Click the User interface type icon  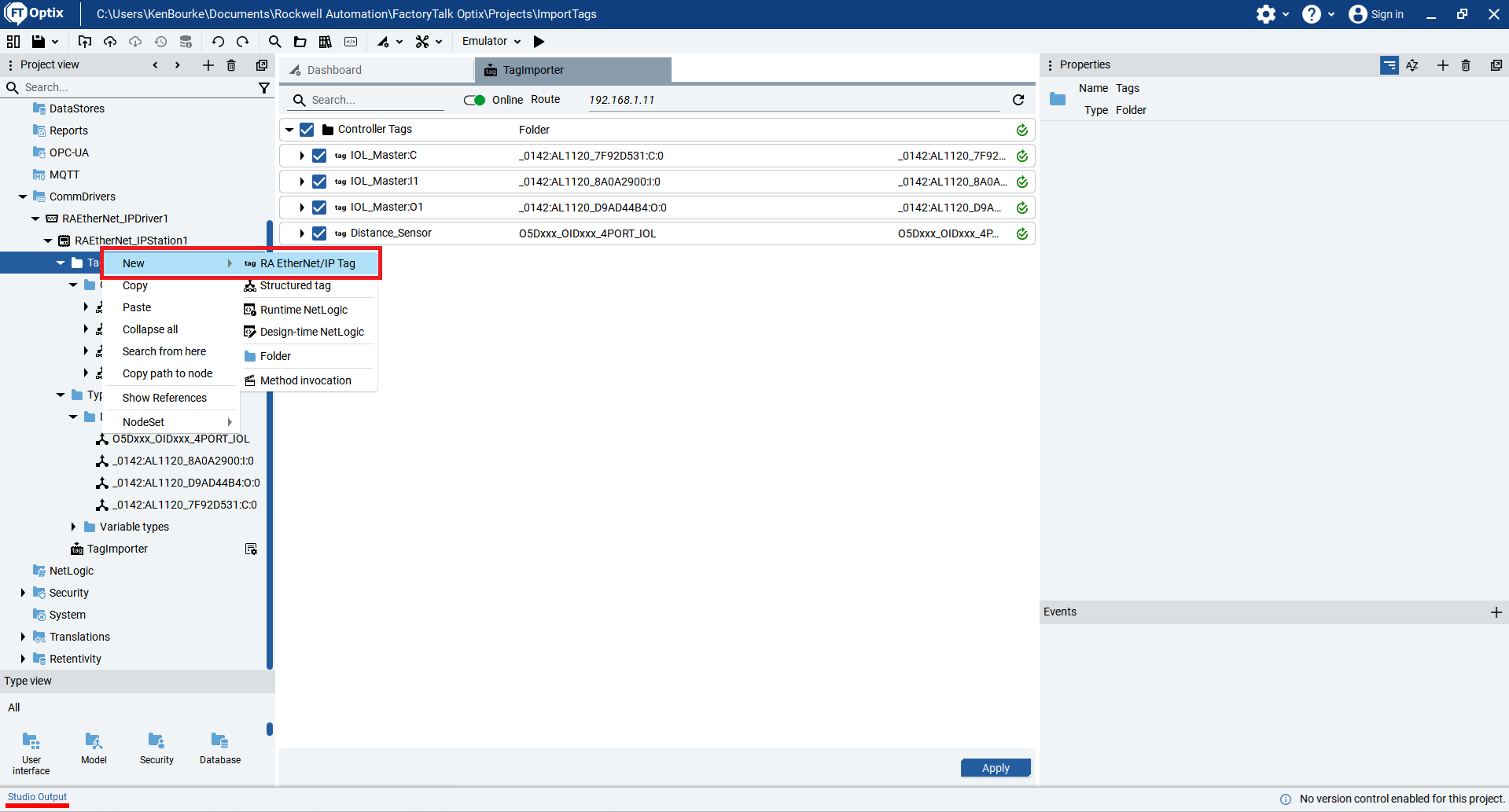(x=31, y=753)
